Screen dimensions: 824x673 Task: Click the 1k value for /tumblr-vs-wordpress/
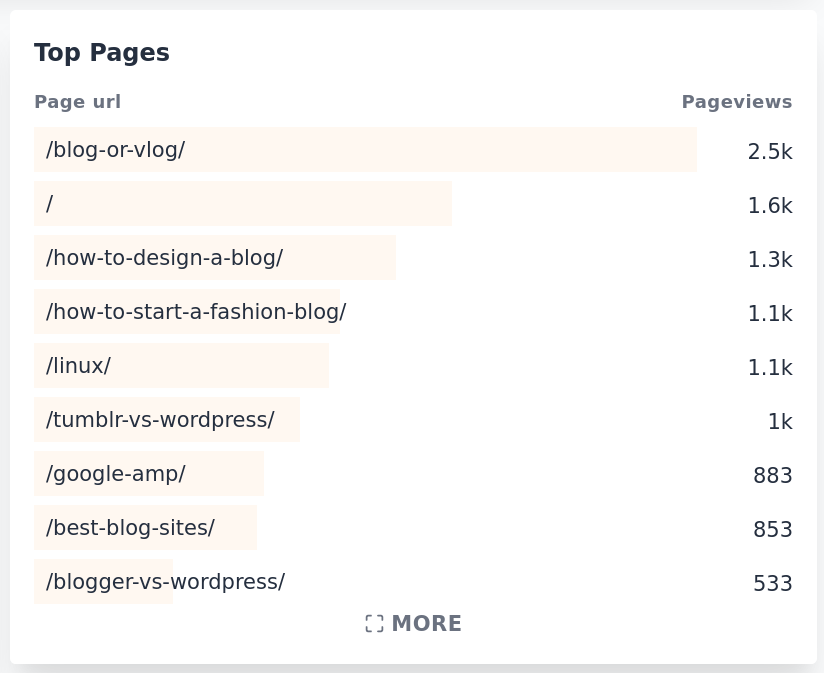pos(780,422)
